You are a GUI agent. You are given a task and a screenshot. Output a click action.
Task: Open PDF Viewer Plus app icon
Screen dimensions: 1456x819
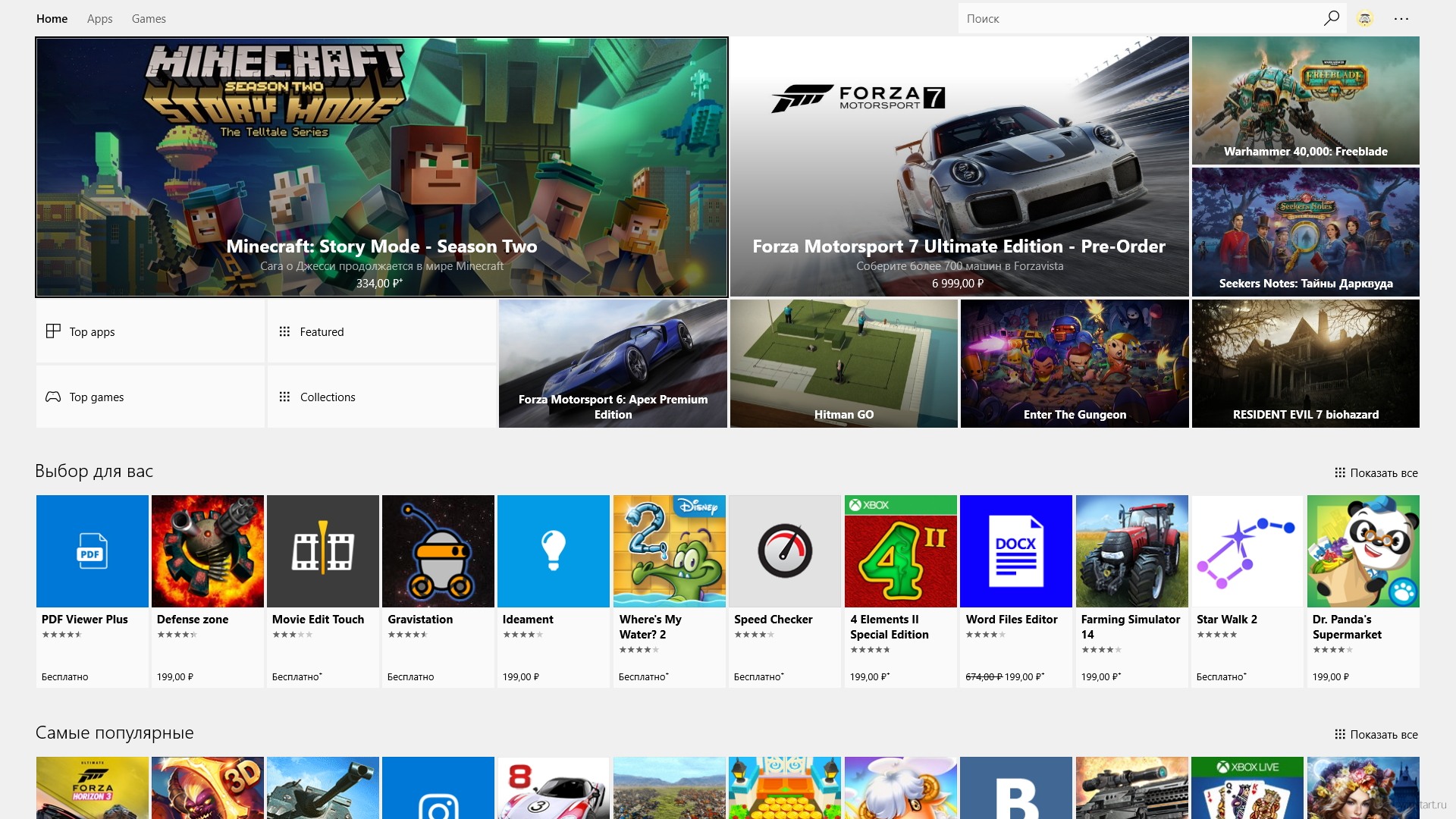(x=93, y=551)
